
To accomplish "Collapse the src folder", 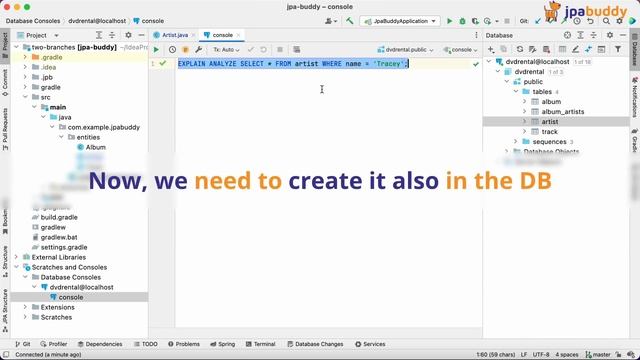I will [x=25, y=97].
